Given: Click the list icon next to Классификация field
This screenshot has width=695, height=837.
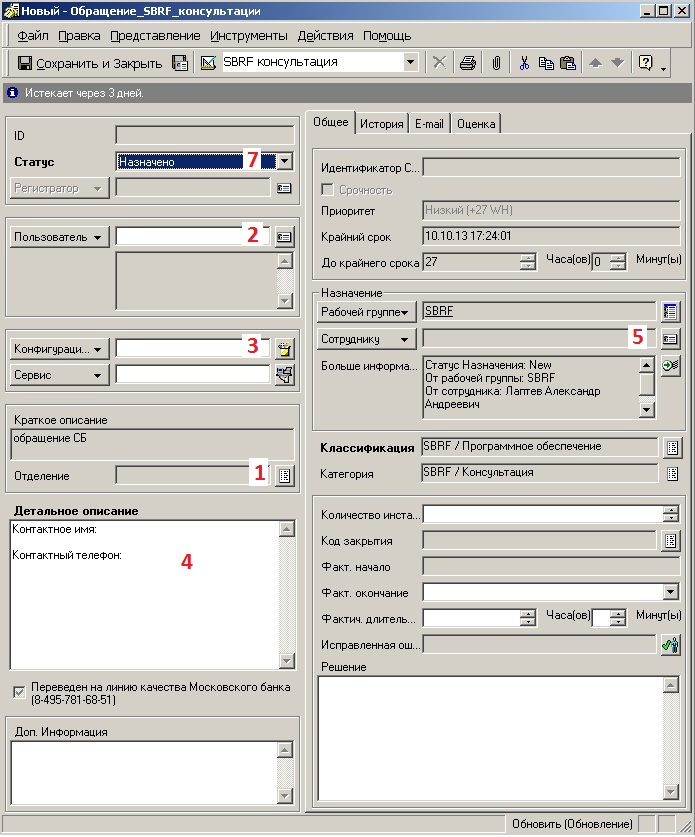Looking at the screenshot, I should (672, 448).
